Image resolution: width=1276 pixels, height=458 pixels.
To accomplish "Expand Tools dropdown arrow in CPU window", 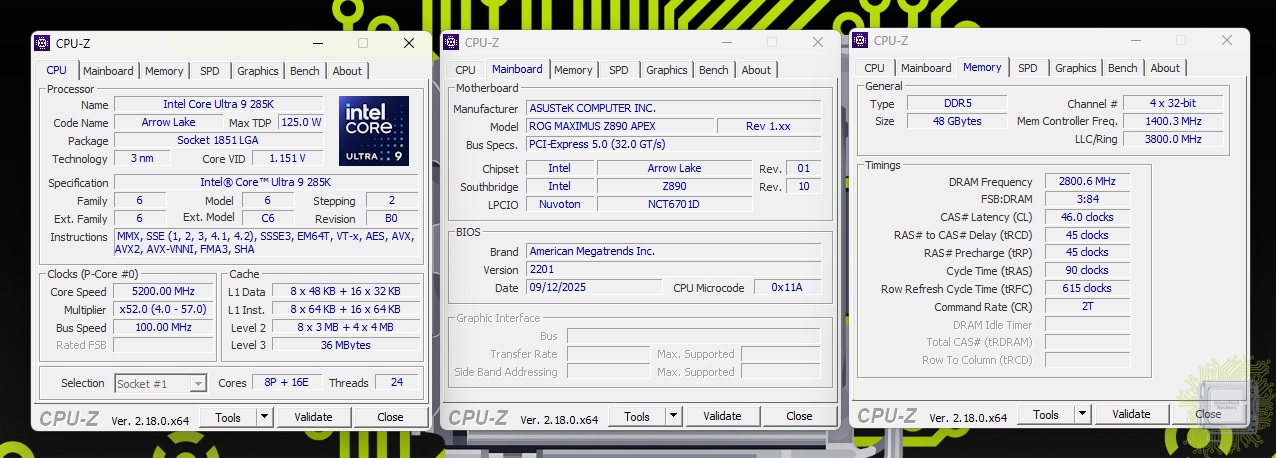I will pos(264,417).
